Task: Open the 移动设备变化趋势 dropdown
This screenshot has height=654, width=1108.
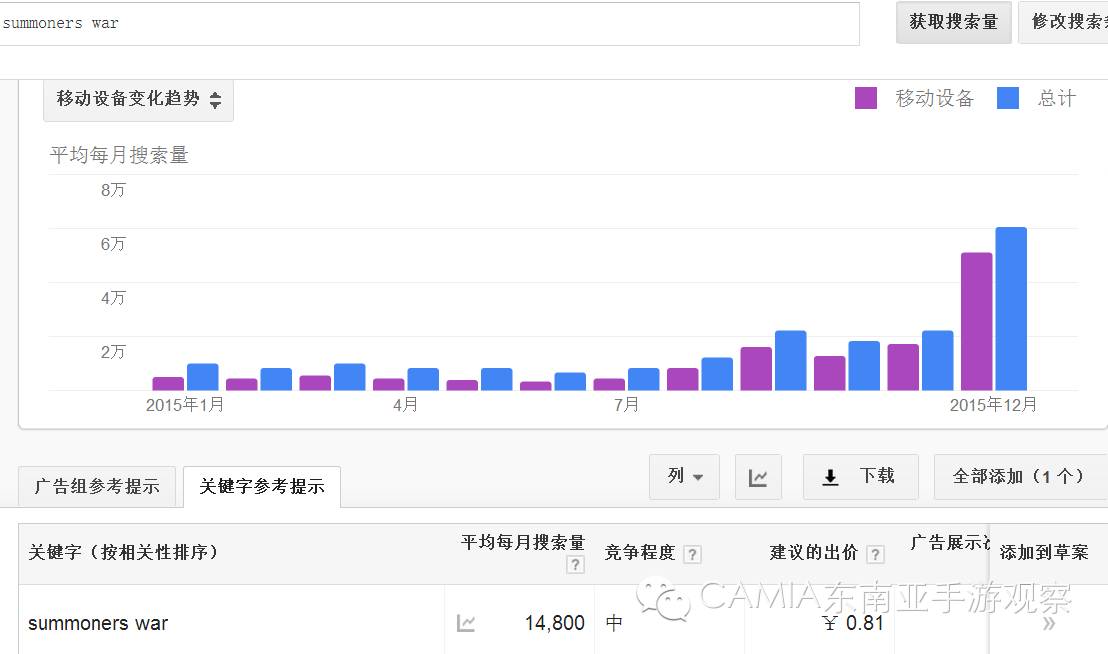Action: point(138,100)
